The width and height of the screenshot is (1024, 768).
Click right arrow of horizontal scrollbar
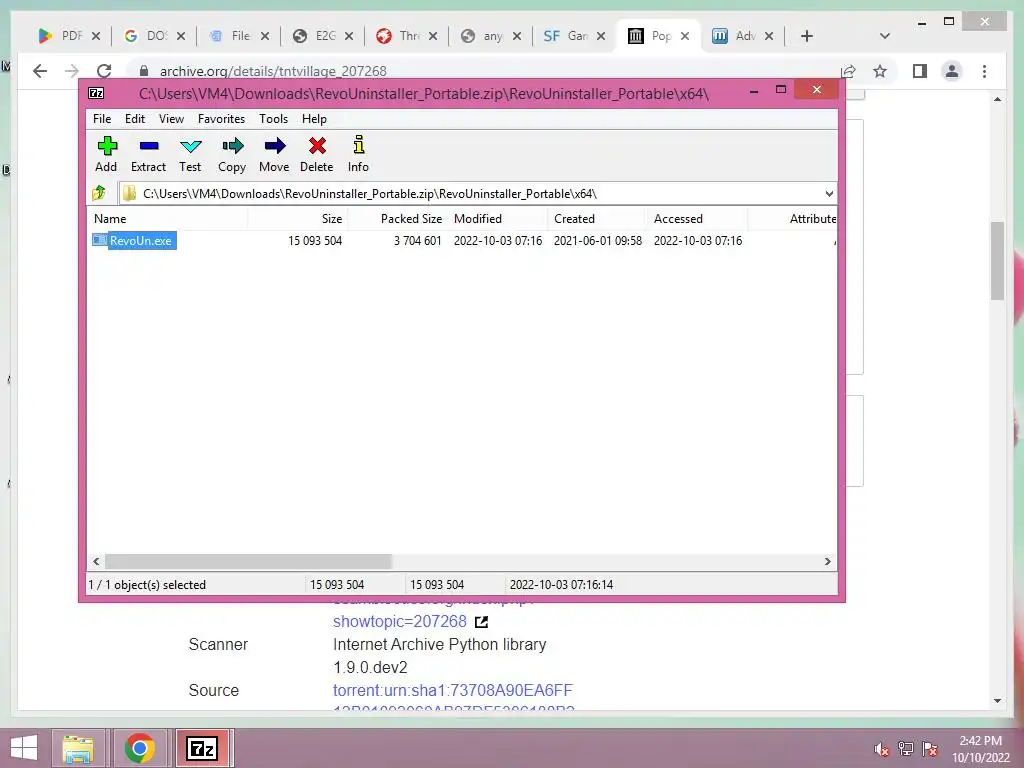[827, 562]
